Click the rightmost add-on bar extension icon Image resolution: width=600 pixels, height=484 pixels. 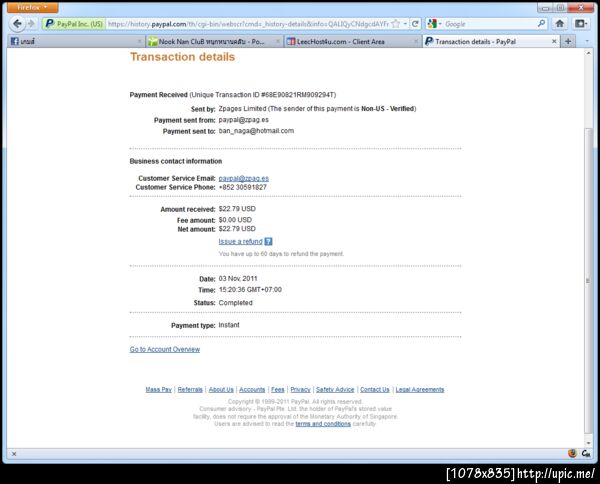click(x=585, y=453)
